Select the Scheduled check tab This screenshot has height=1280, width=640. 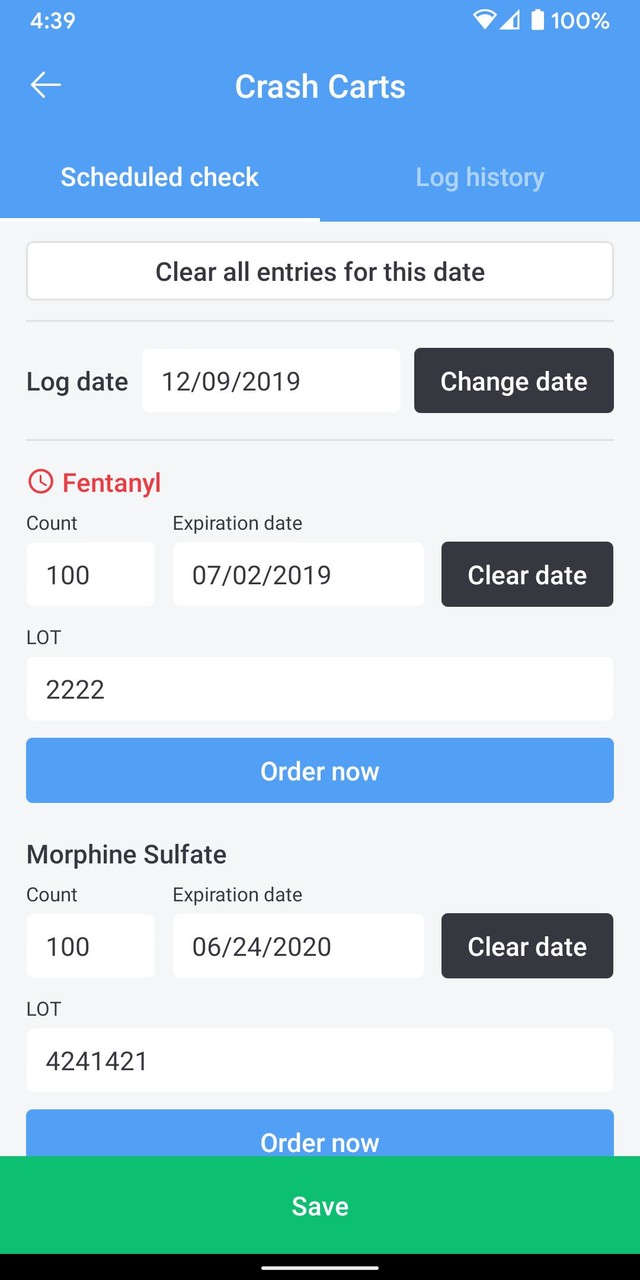159,177
